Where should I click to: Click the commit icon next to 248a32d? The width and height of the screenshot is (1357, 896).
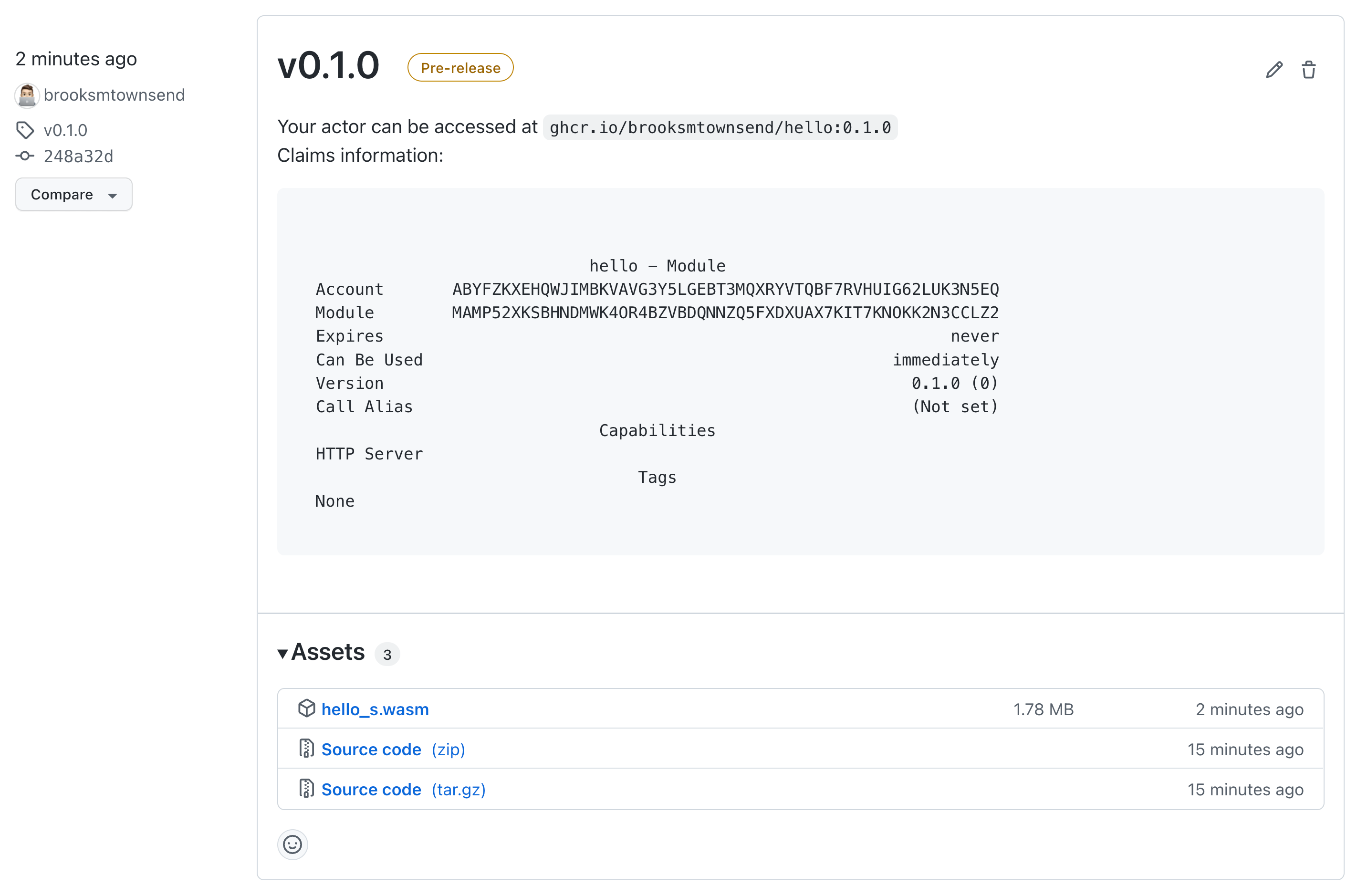[x=25, y=156]
